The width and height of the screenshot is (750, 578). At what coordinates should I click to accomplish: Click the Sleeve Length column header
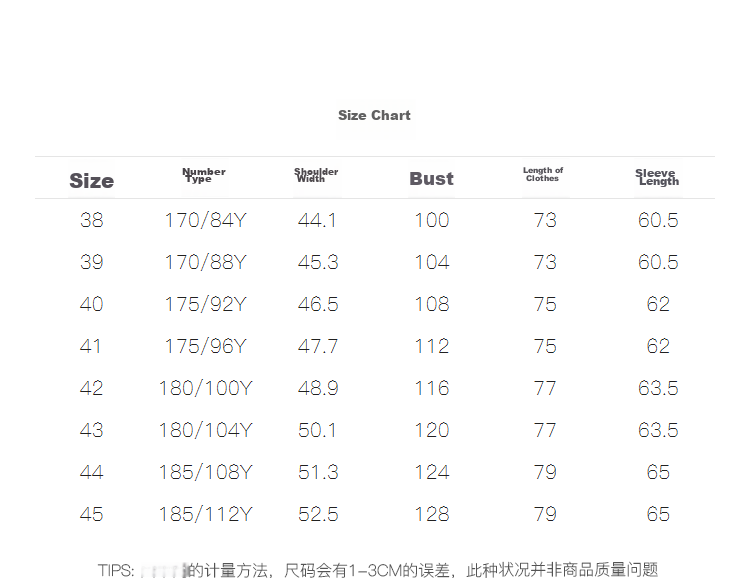tap(657, 178)
